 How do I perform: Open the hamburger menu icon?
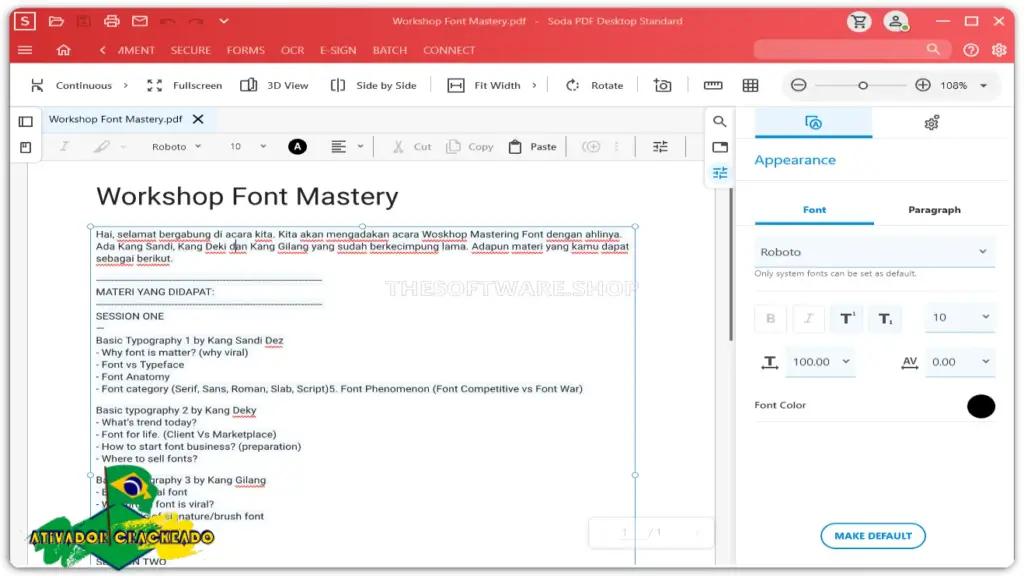click(25, 50)
